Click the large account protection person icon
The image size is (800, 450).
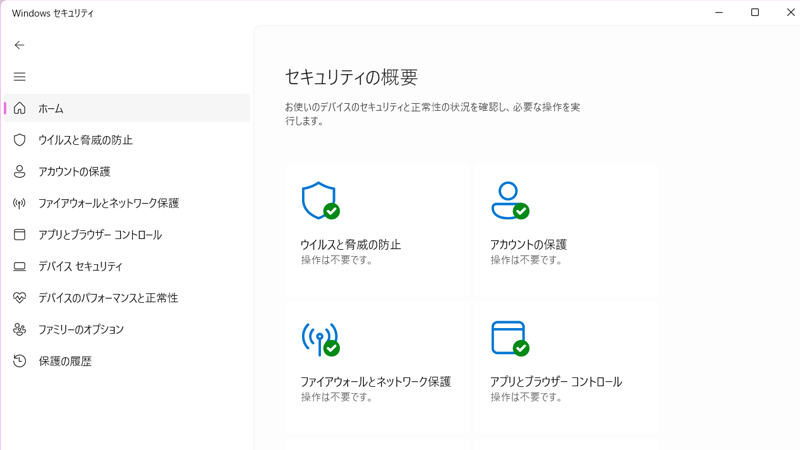click(x=510, y=201)
